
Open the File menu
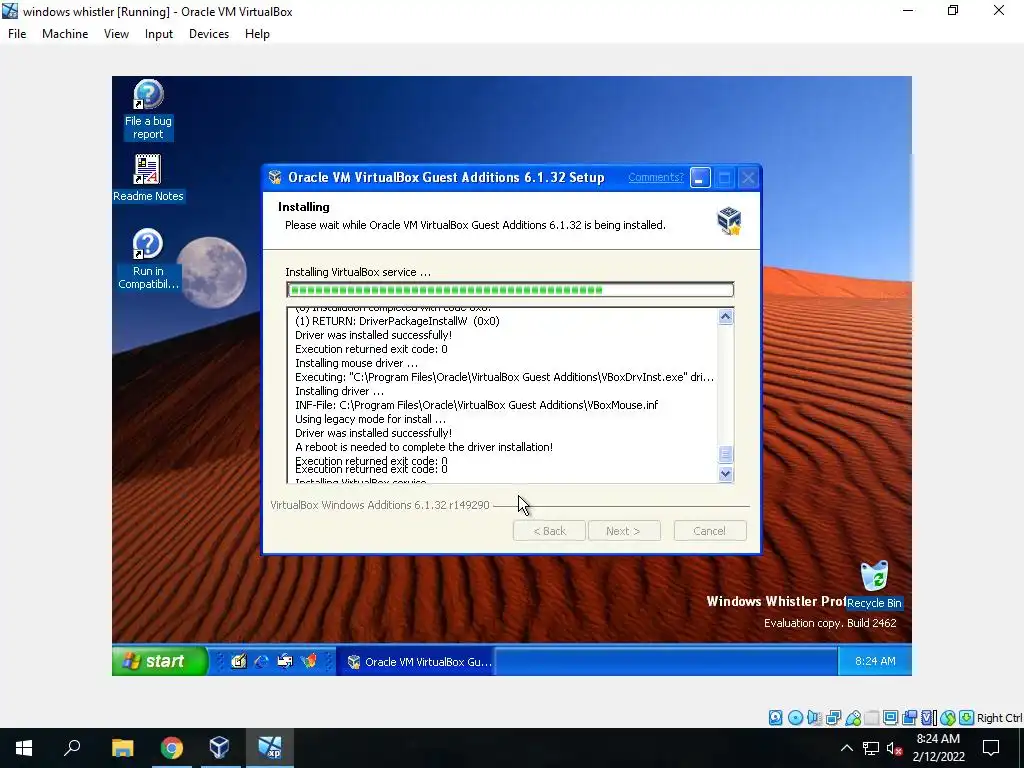pyautogui.click(x=17, y=34)
